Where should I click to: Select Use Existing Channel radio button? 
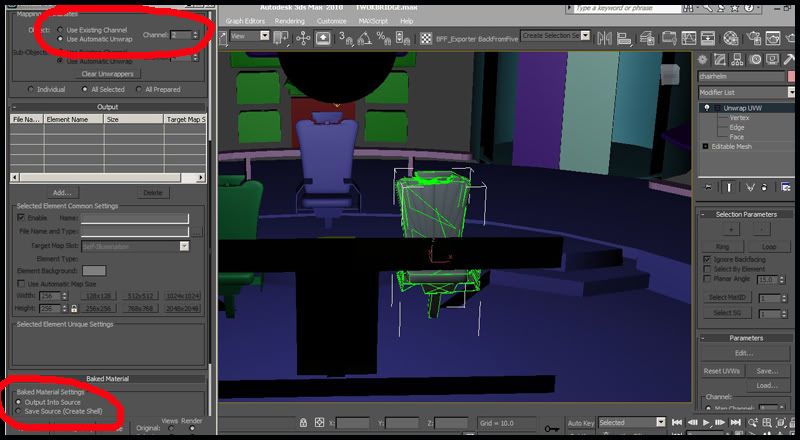[x=61, y=30]
